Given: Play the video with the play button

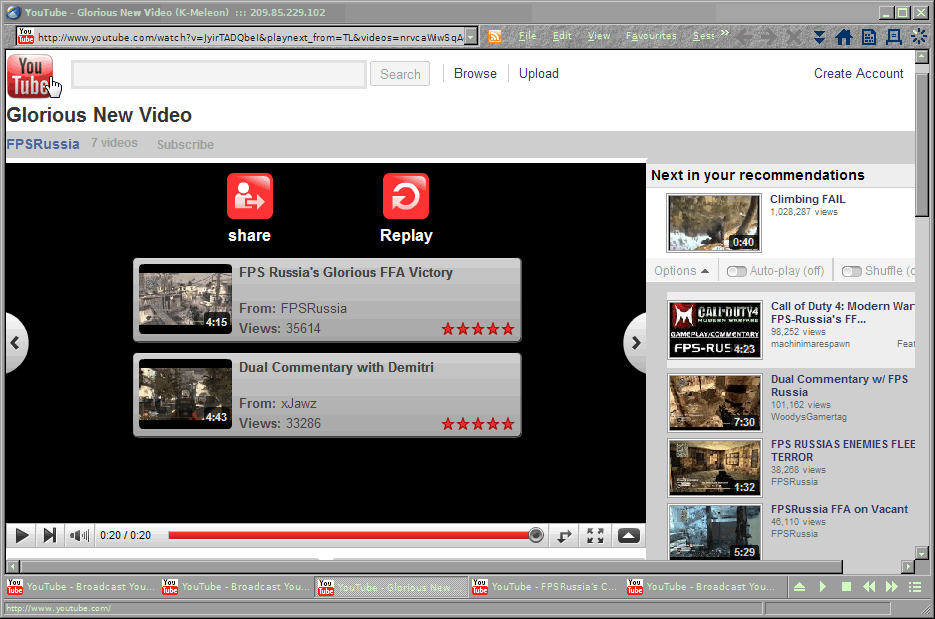Looking at the screenshot, I should pyautogui.click(x=21, y=536).
